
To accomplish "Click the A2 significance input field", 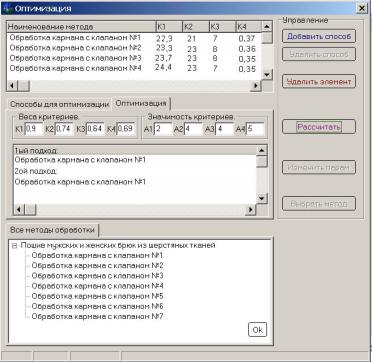I will click(x=193, y=129).
